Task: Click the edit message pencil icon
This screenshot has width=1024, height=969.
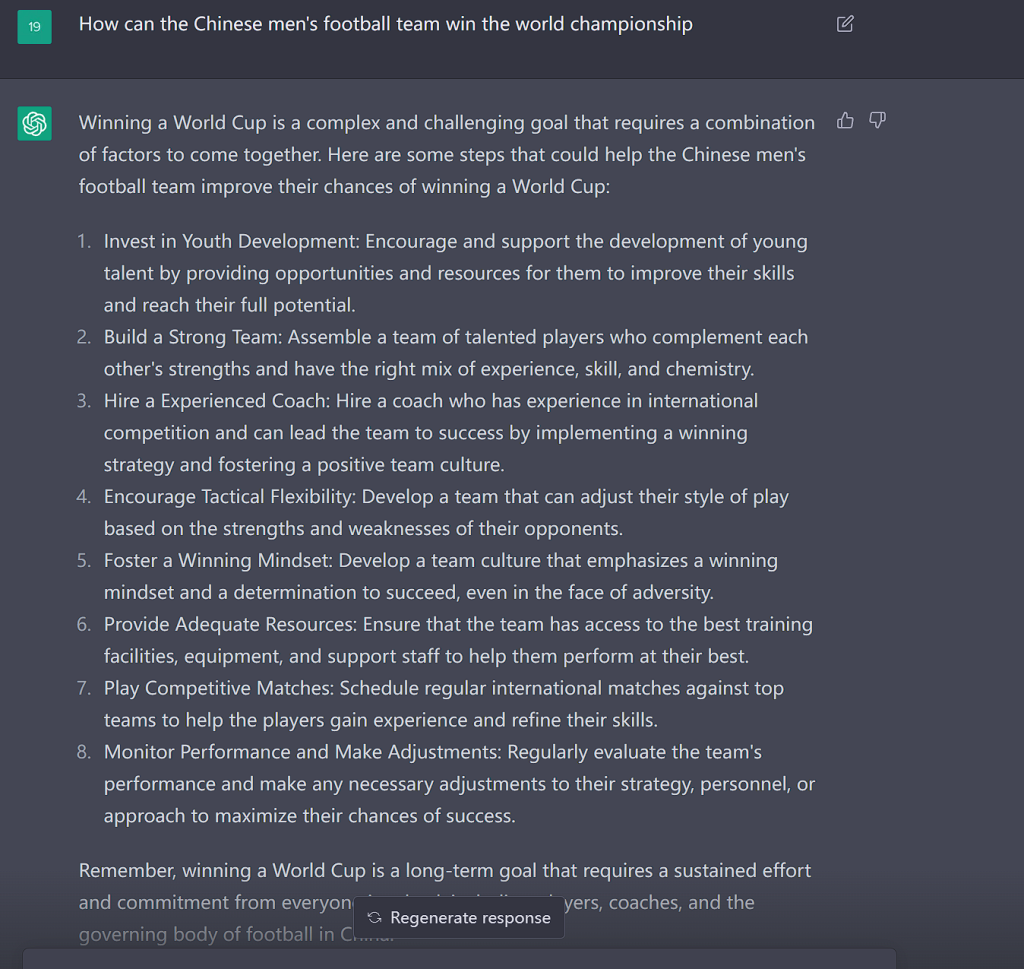Action: point(844,24)
